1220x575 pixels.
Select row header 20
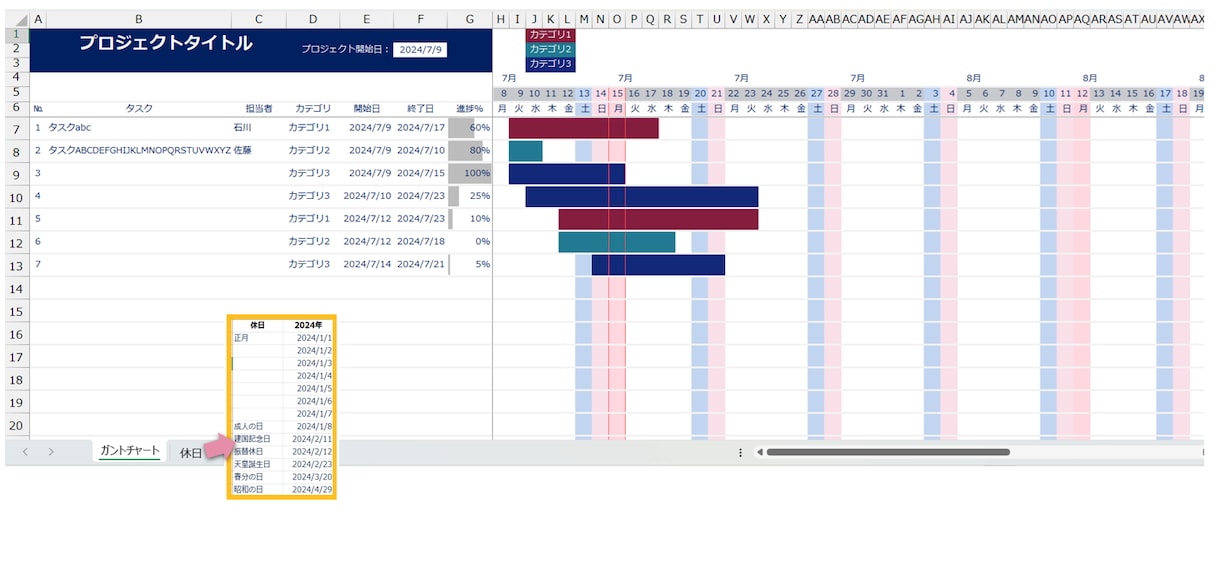point(16,425)
